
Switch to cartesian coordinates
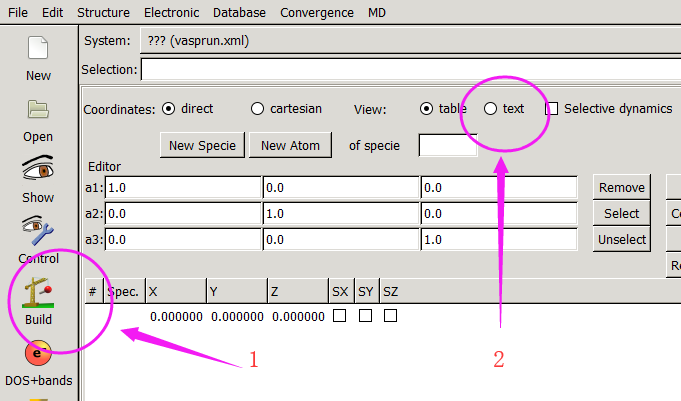[x=258, y=109]
